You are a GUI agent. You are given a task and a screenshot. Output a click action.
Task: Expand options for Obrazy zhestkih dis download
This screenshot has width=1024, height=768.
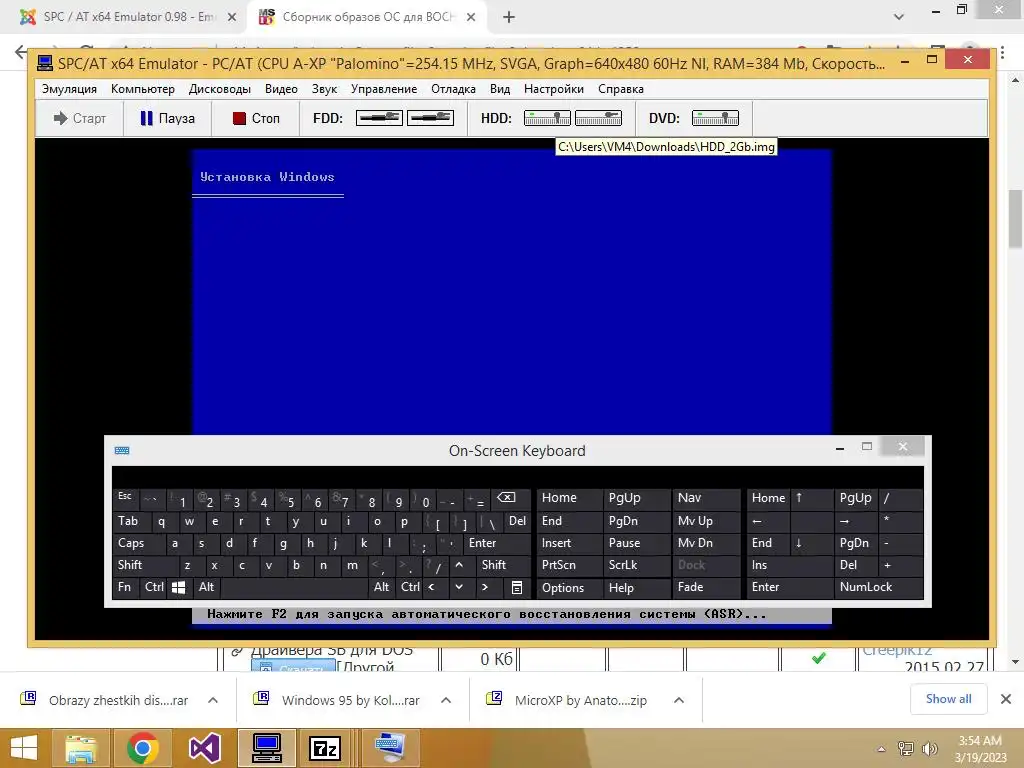tap(213, 700)
